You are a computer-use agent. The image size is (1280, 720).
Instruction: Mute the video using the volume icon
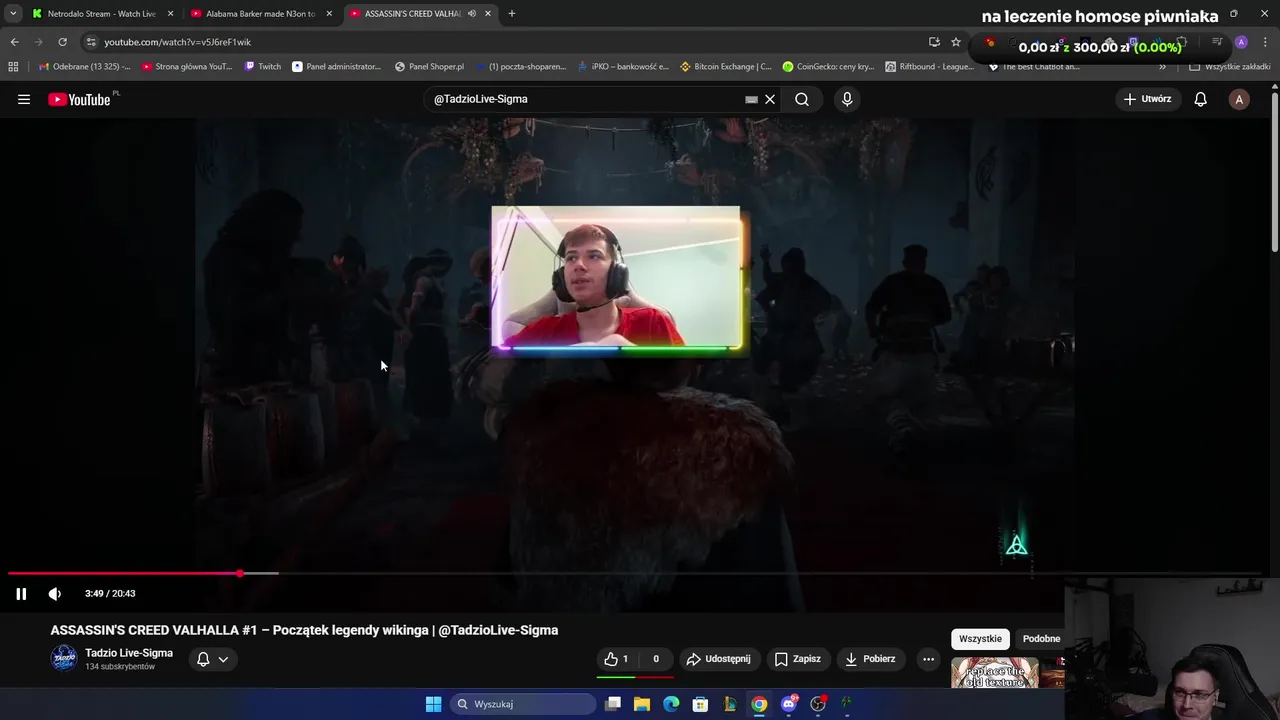[55, 594]
